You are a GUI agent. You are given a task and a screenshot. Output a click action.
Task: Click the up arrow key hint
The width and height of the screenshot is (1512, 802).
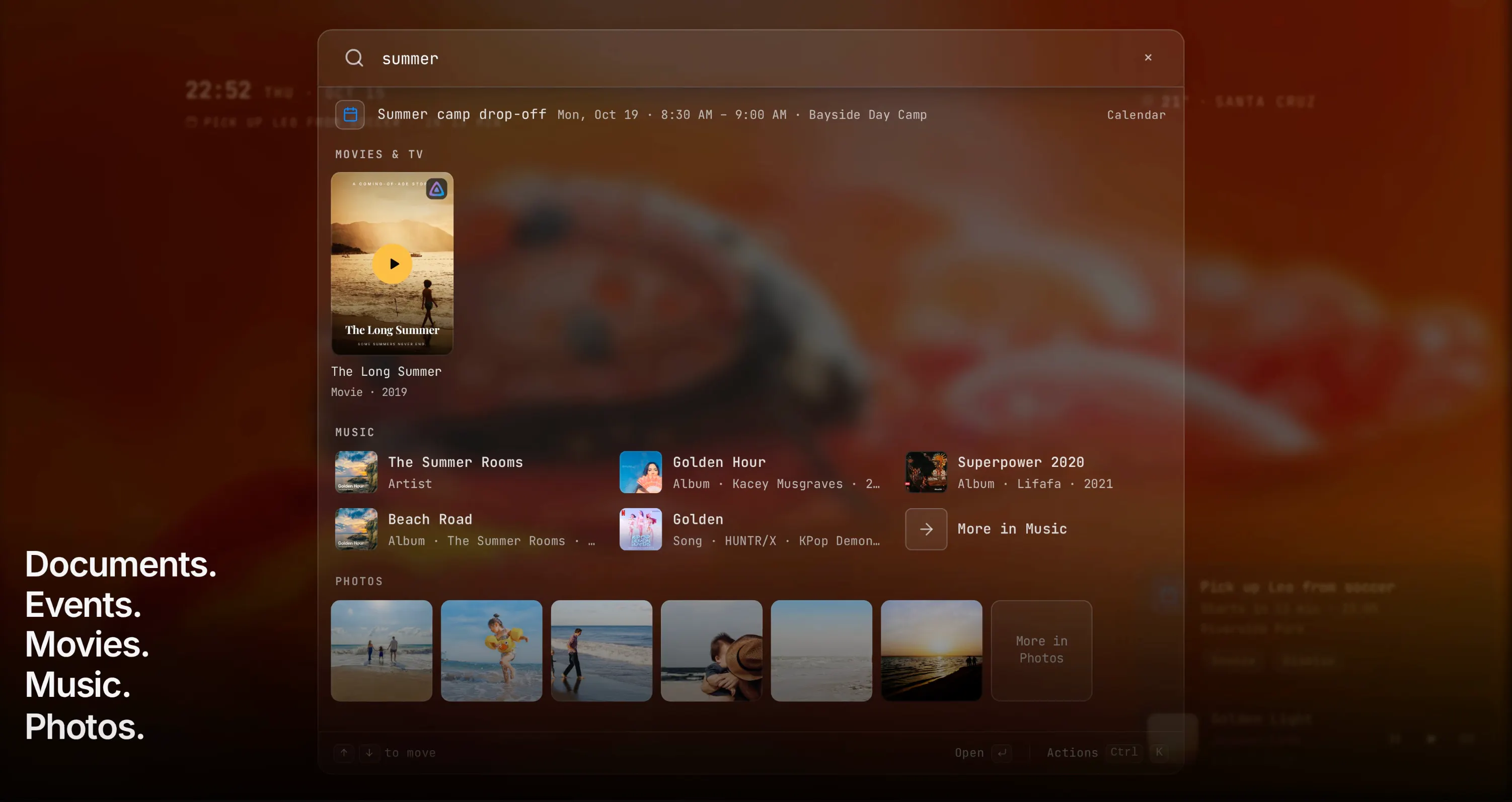tap(344, 753)
